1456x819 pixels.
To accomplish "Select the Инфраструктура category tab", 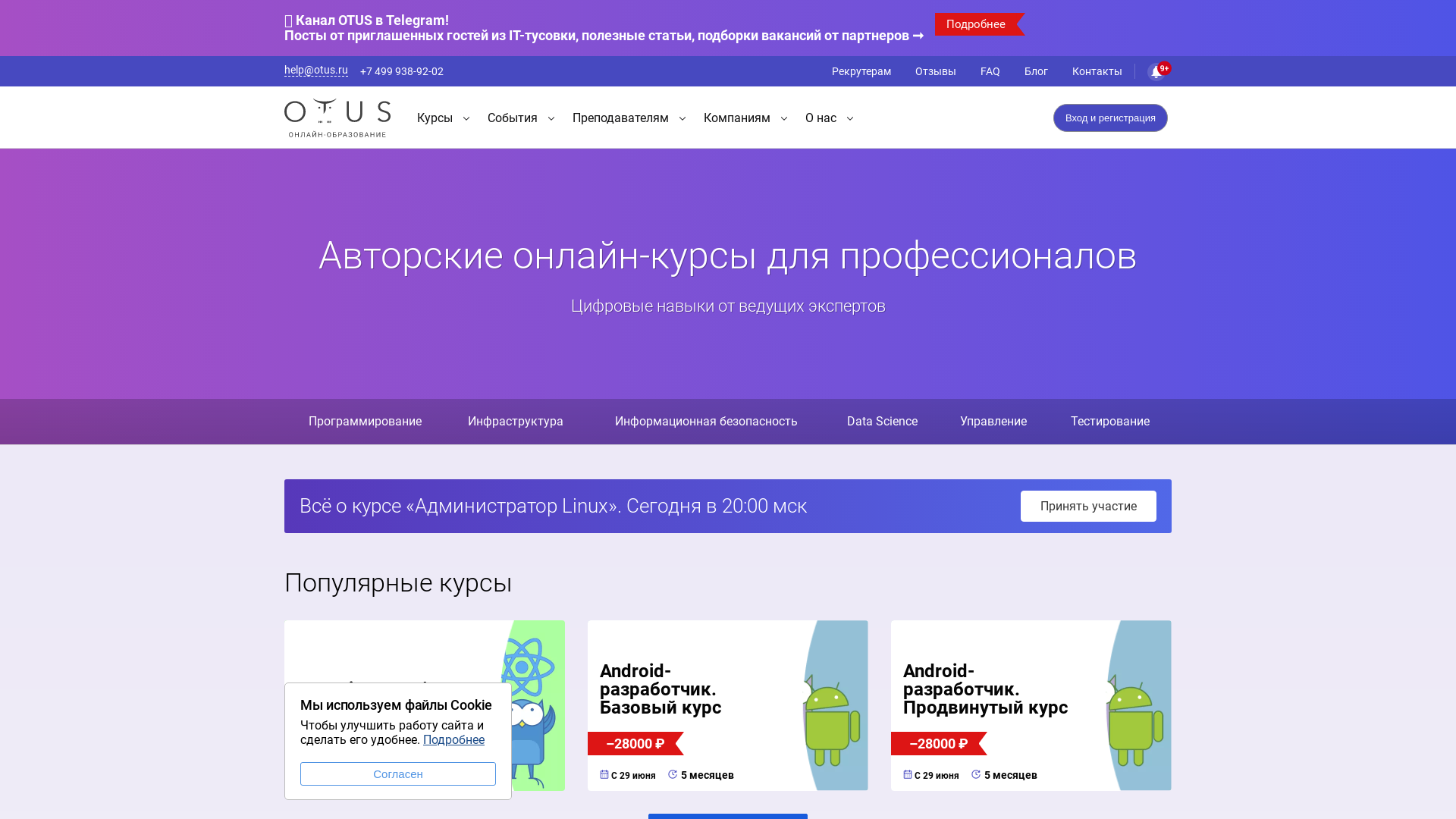I will pos(516,422).
